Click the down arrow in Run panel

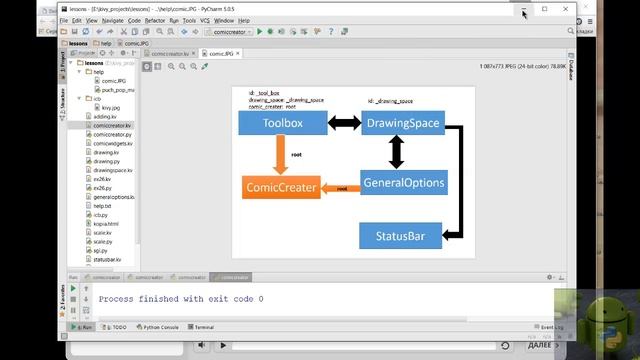[86, 299]
